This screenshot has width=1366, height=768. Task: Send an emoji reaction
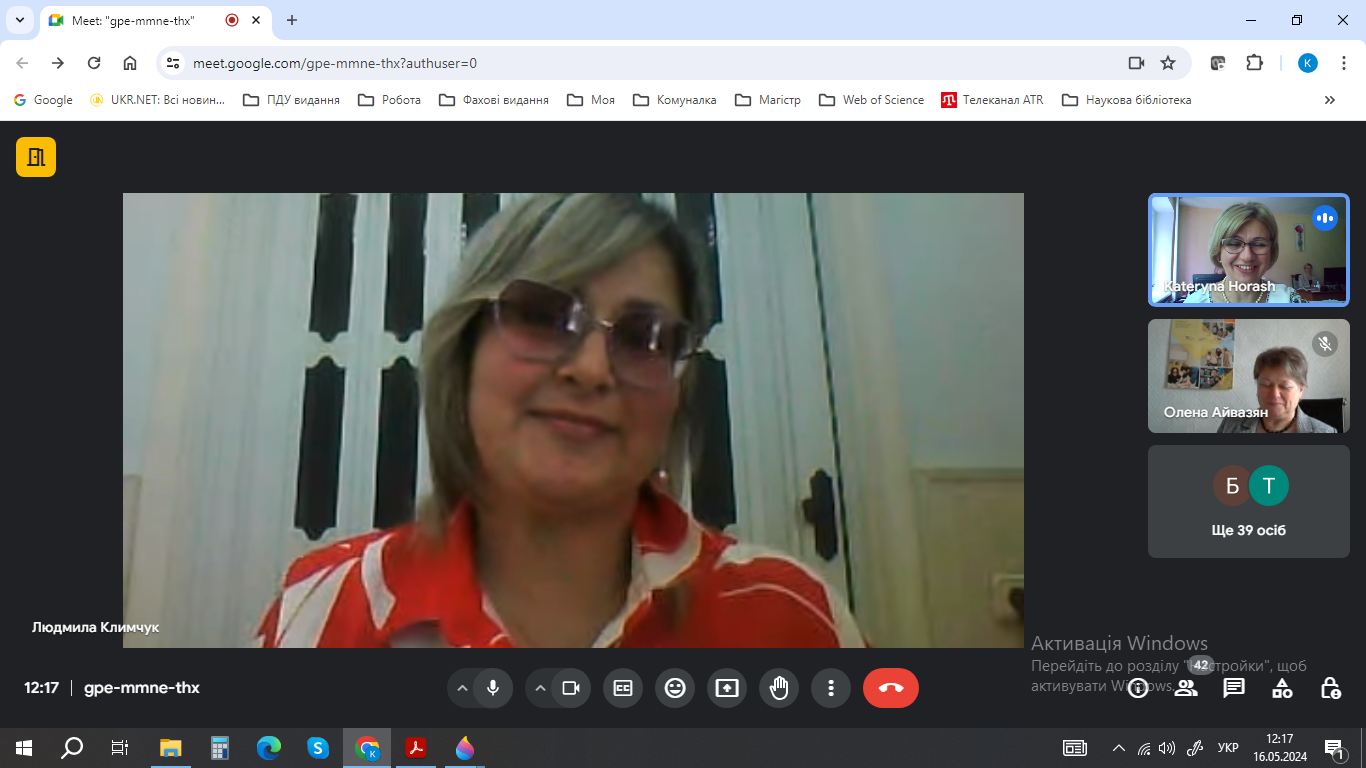675,688
